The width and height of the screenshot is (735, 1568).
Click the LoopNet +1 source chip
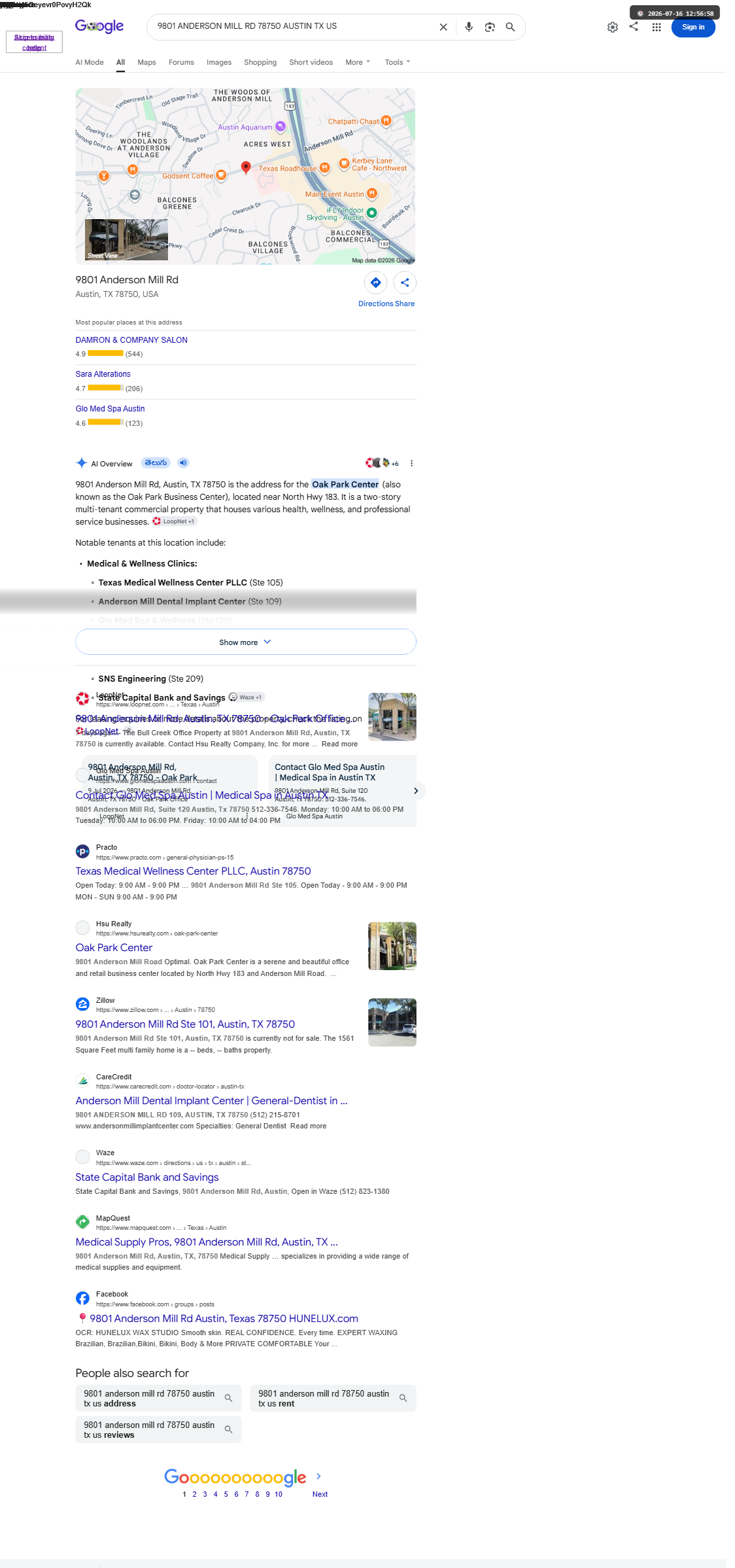coord(174,521)
